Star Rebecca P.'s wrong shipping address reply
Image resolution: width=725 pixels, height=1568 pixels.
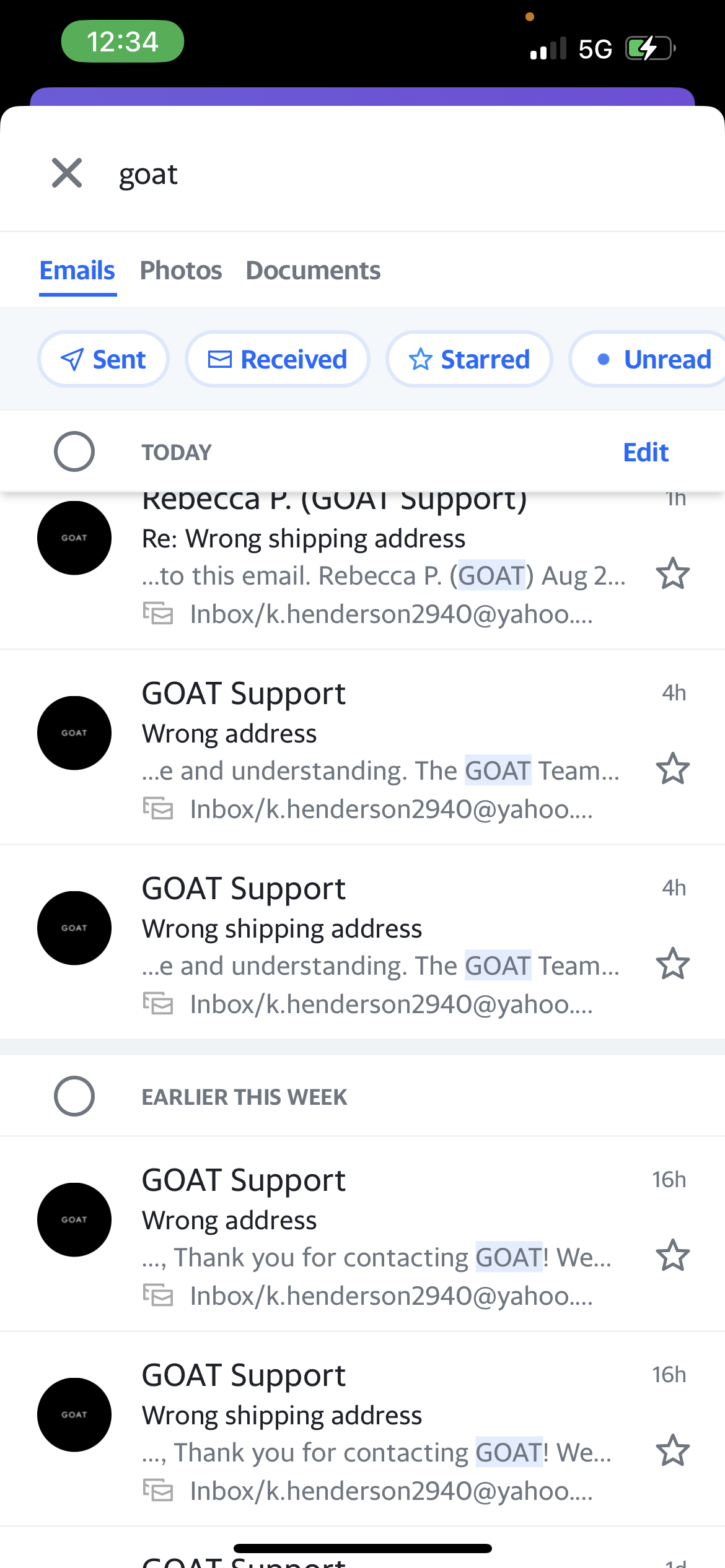point(673,574)
